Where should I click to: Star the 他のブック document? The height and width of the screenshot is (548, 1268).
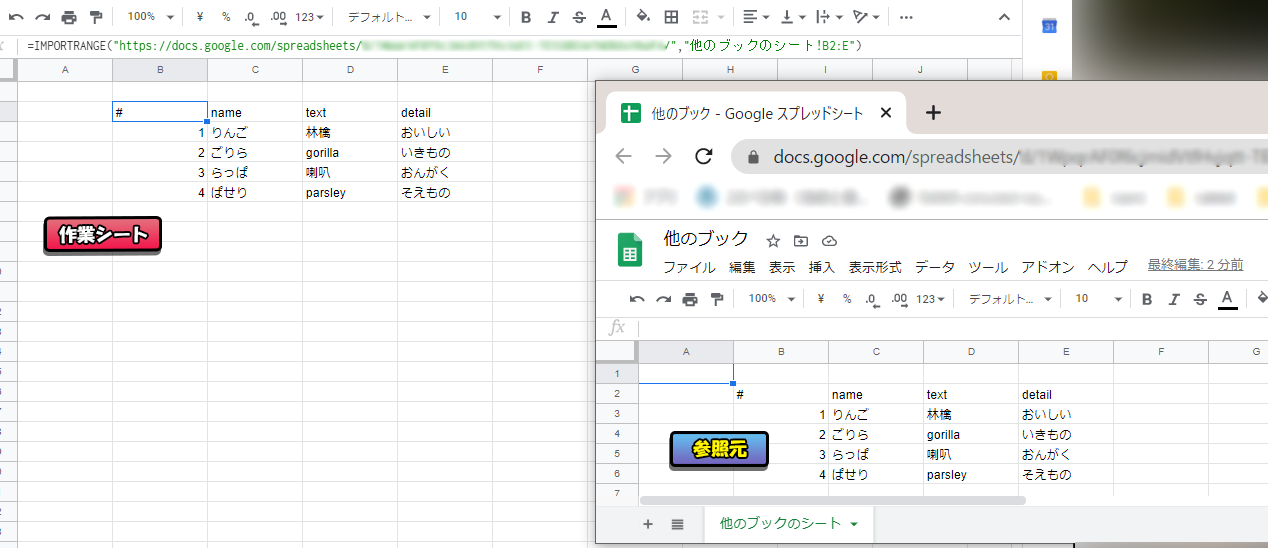tap(773, 241)
